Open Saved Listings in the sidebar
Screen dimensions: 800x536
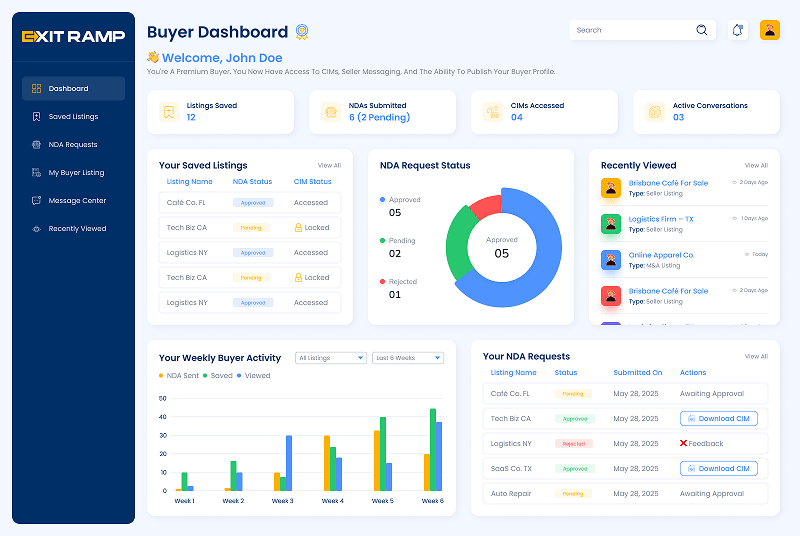coord(73,117)
